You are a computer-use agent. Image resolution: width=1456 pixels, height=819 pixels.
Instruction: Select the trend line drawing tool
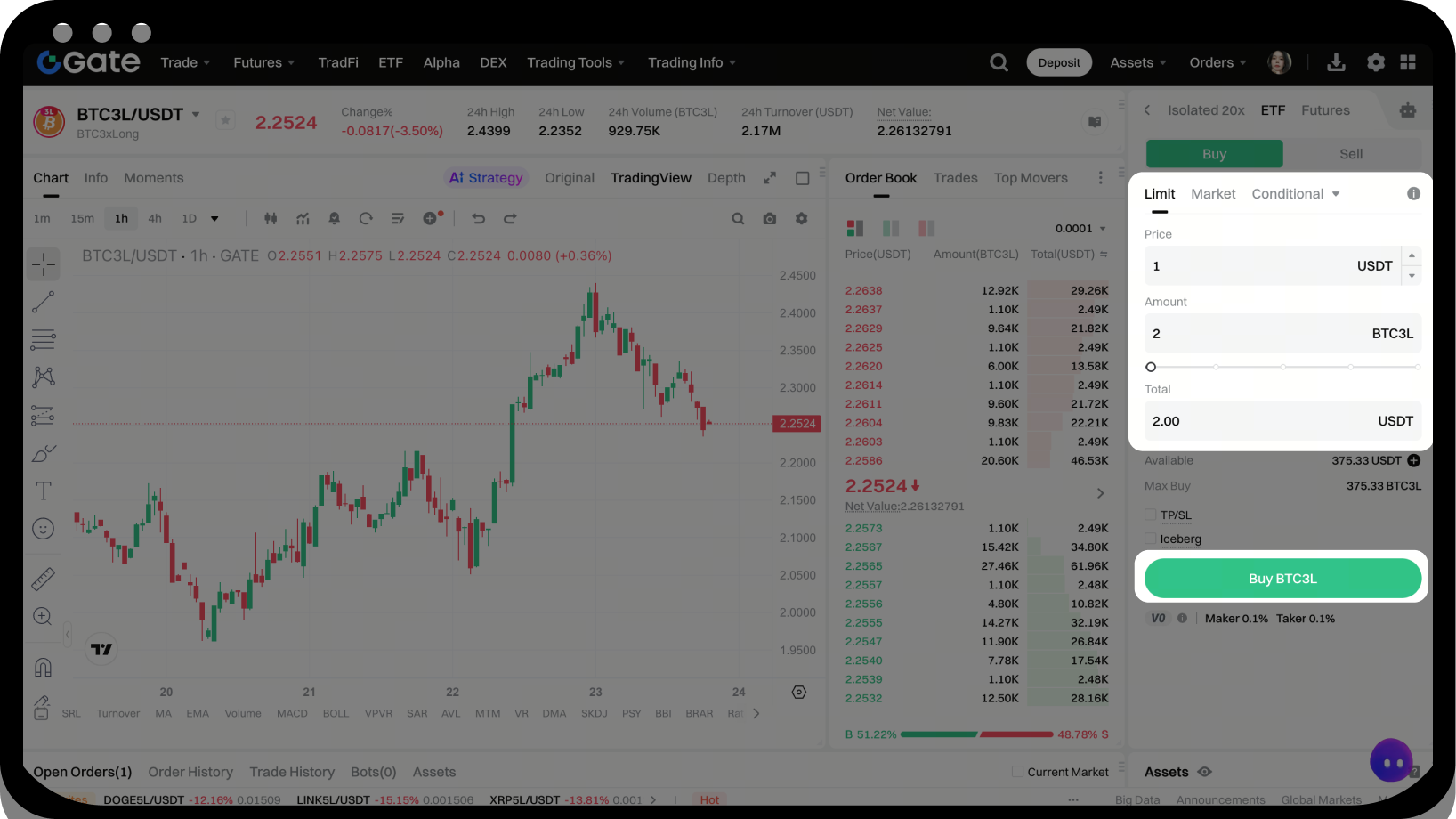pyautogui.click(x=43, y=302)
